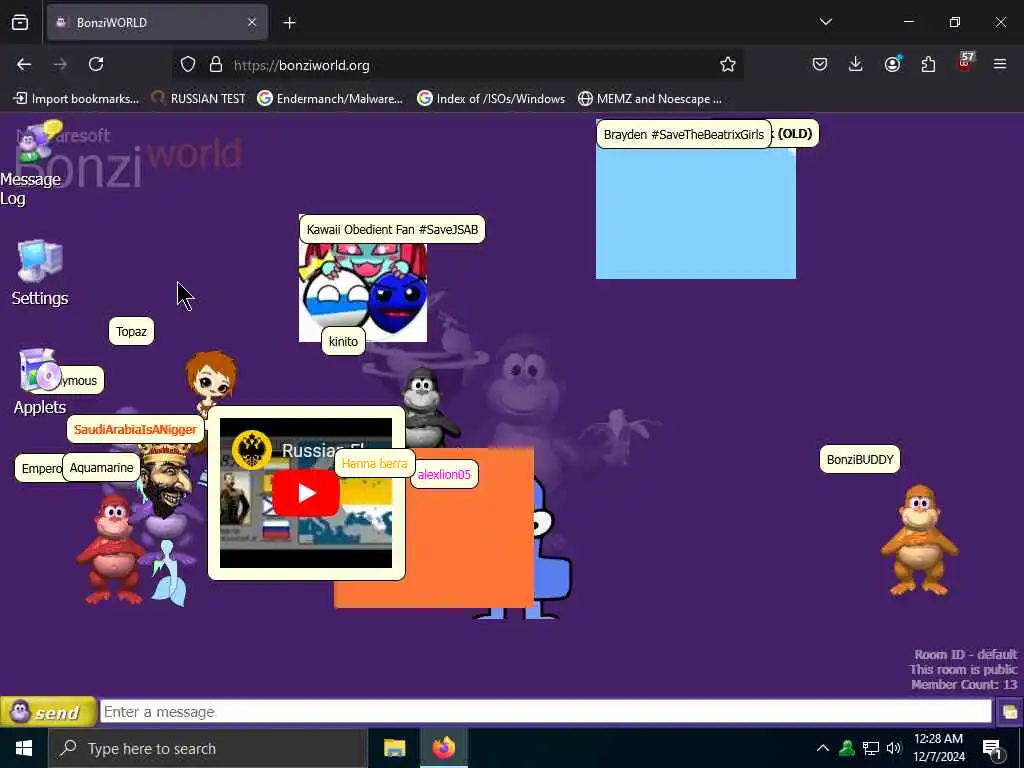
Task: Click the padlock site info icon
Action: (x=216, y=65)
